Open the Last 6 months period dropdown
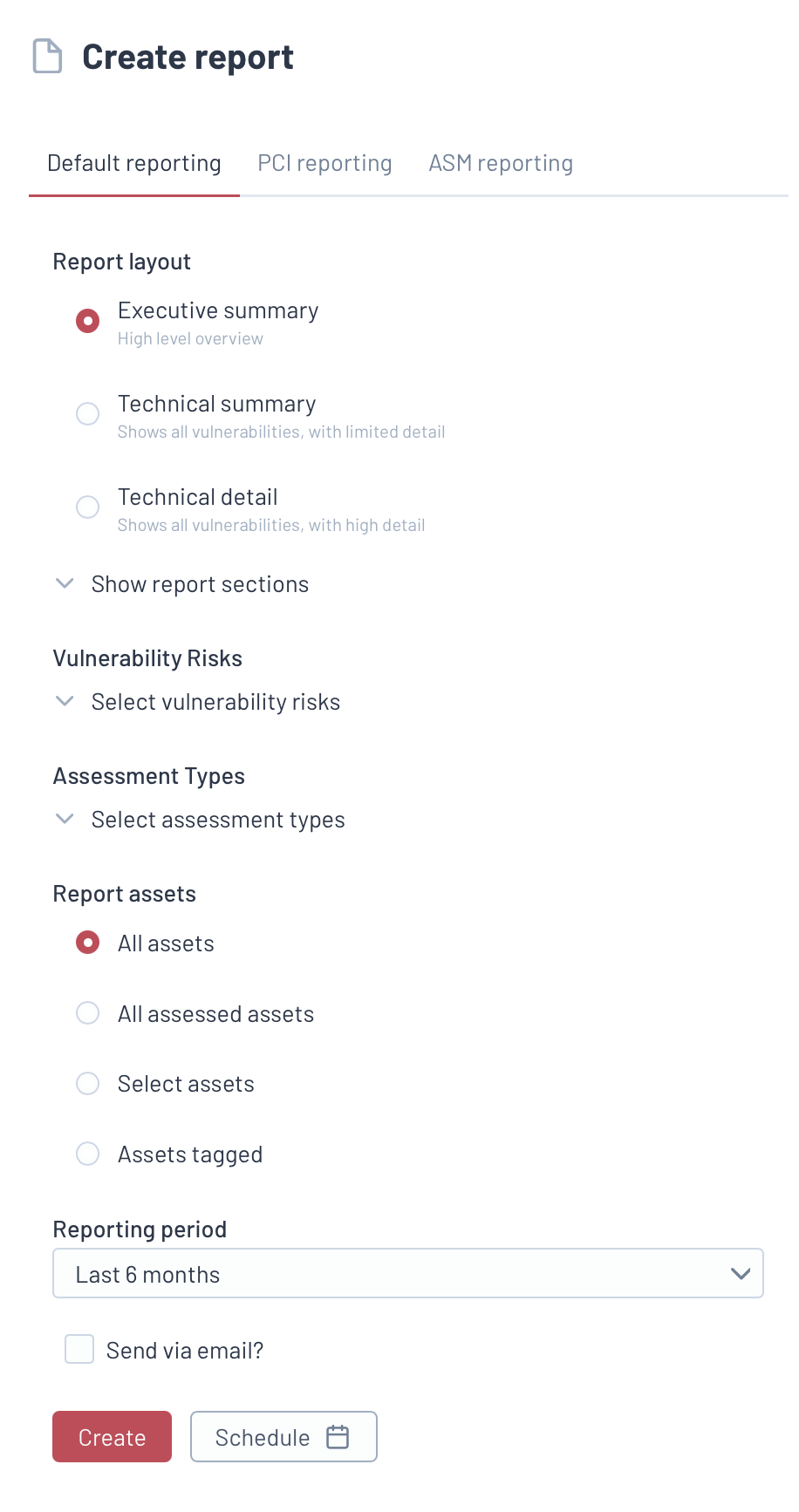 (407, 1274)
